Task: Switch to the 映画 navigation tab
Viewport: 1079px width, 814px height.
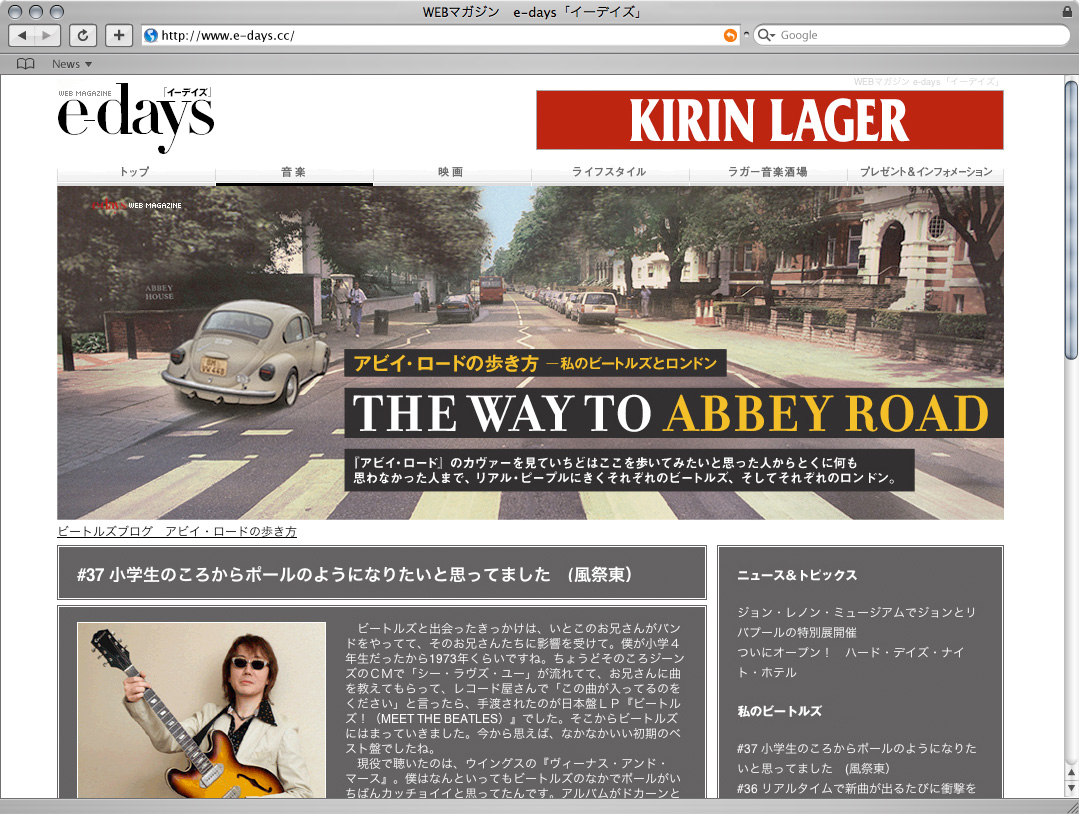Action: [451, 172]
